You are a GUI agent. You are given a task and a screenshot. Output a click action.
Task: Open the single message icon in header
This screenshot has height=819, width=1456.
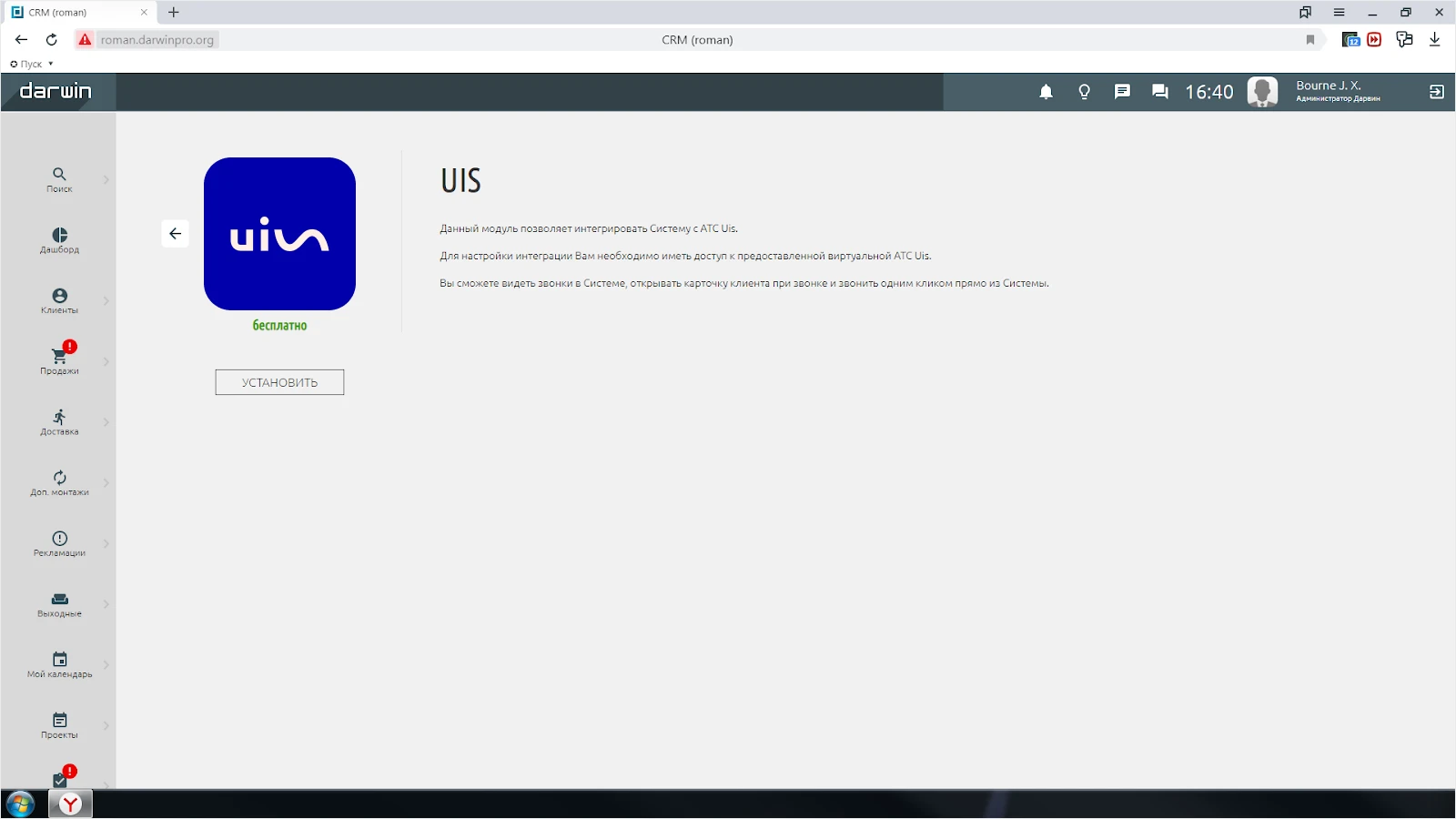click(1122, 92)
